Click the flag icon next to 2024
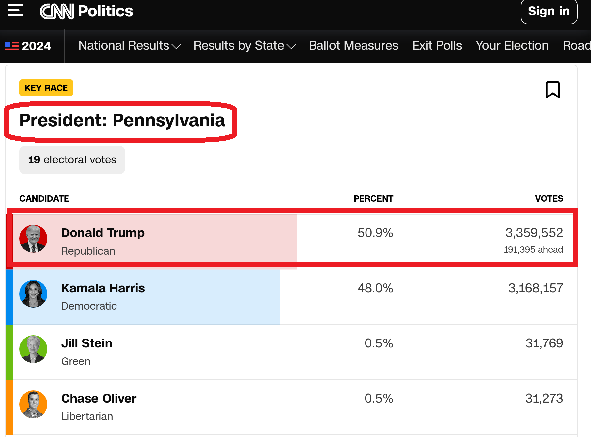 pyautogui.click(x=12, y=46)
